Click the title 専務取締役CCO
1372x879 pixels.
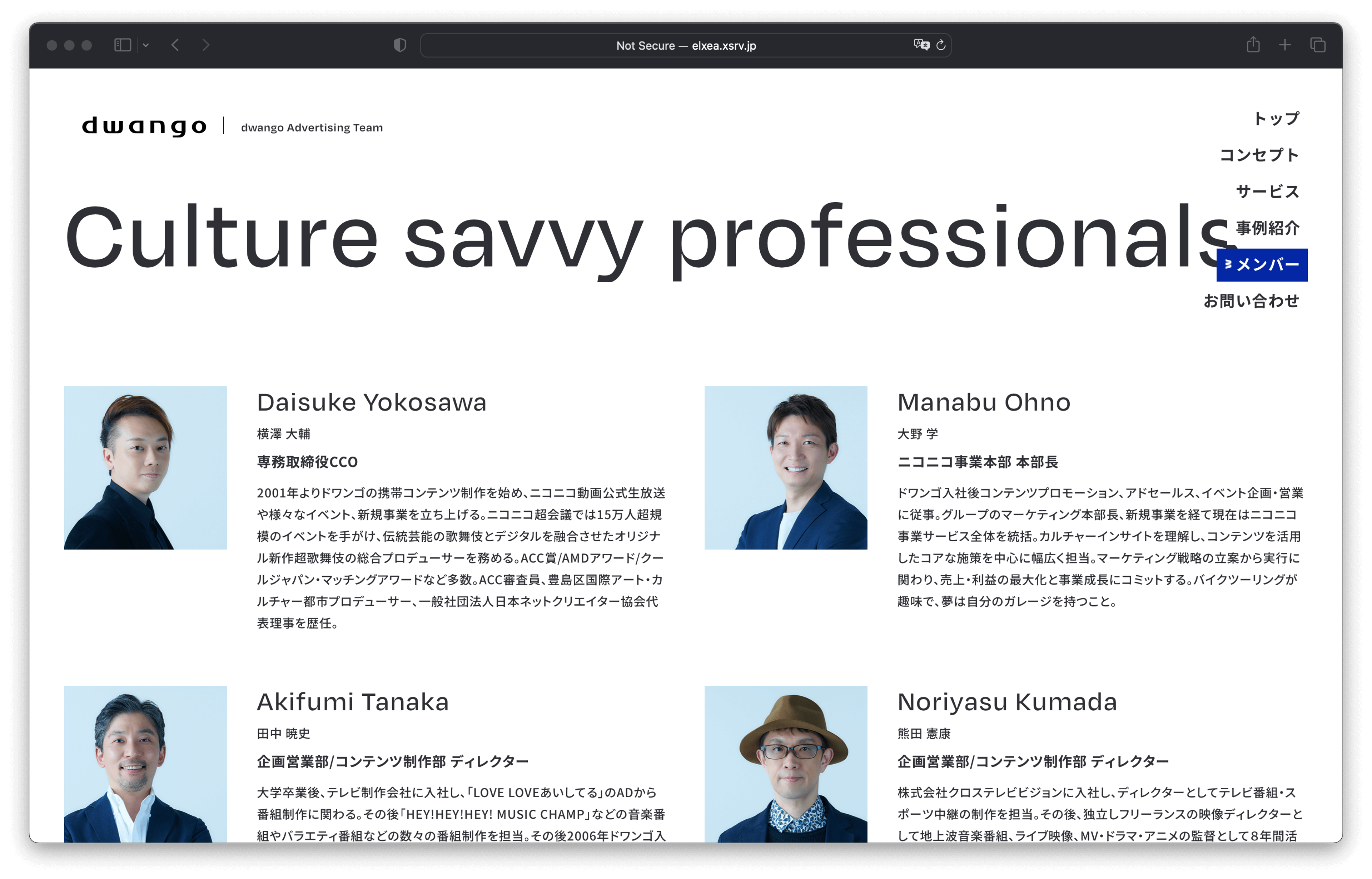tap(307, 462)
